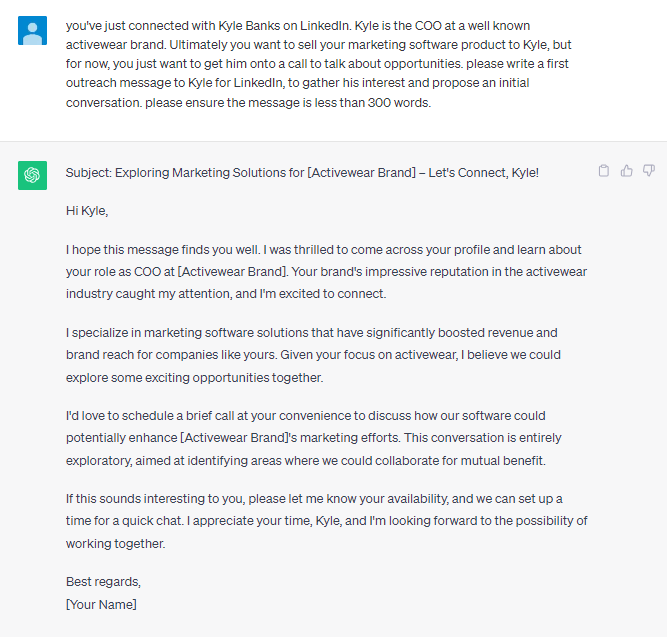
Task: Click the line starting 'industry caught my attention'
Action: [226, 294]
